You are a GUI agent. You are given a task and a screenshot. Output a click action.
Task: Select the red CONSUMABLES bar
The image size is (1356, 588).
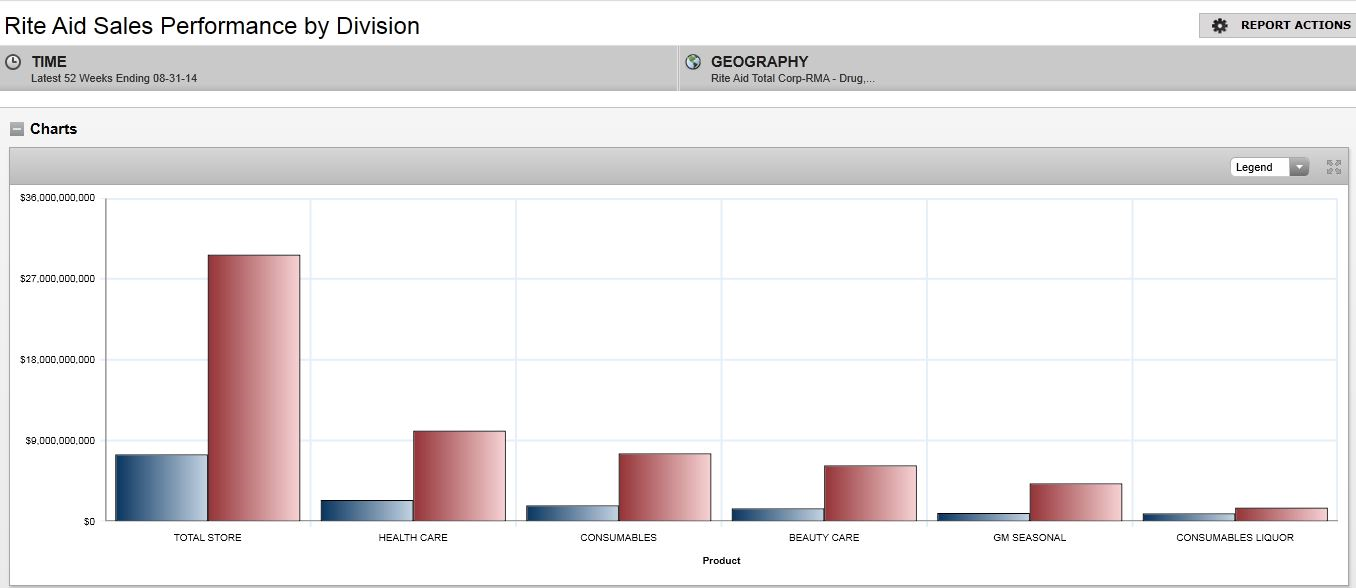(x=664, y=487)
